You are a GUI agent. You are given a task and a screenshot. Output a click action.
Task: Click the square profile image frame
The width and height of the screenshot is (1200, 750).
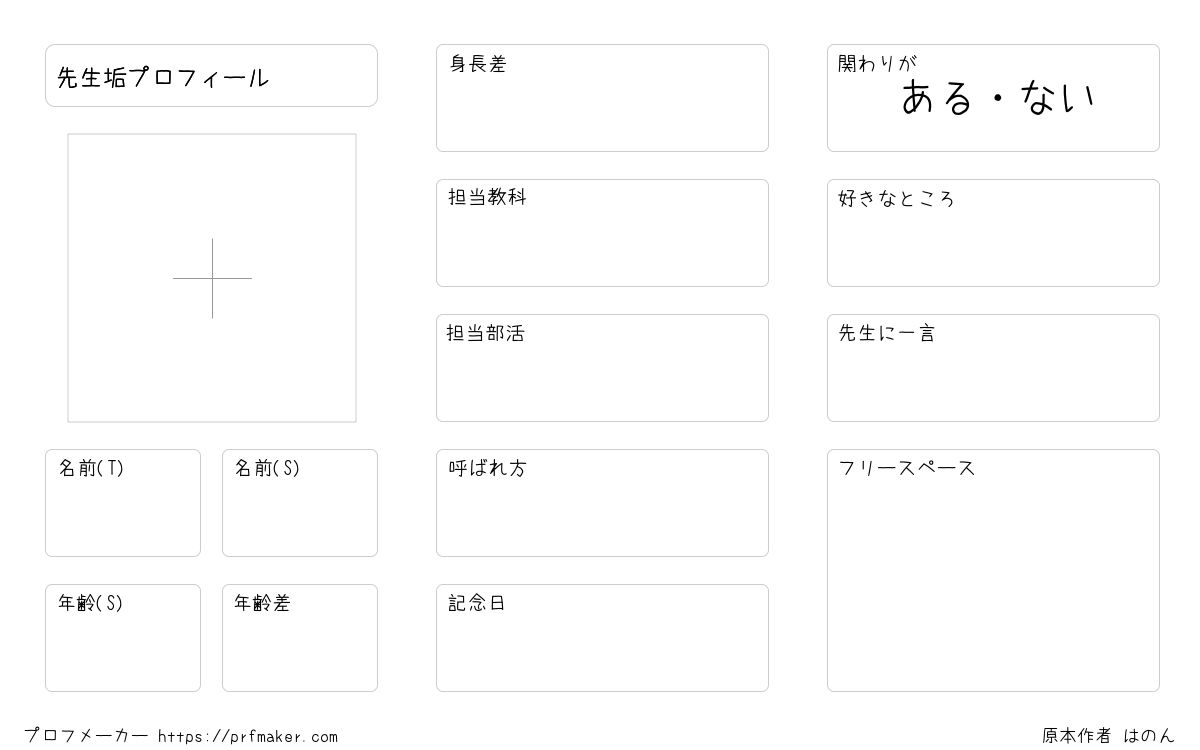212,278
